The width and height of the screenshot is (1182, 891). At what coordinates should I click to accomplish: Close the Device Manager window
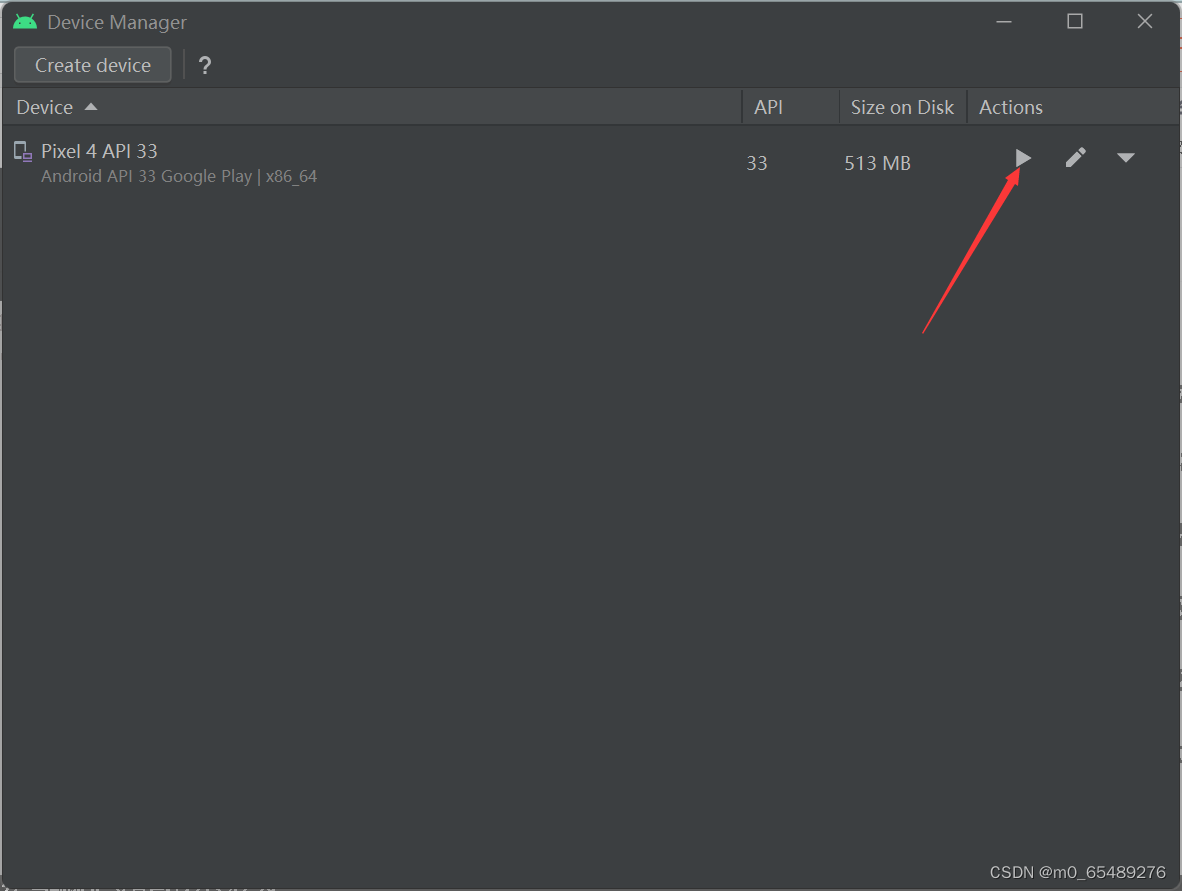click(x=1144, y=21)
